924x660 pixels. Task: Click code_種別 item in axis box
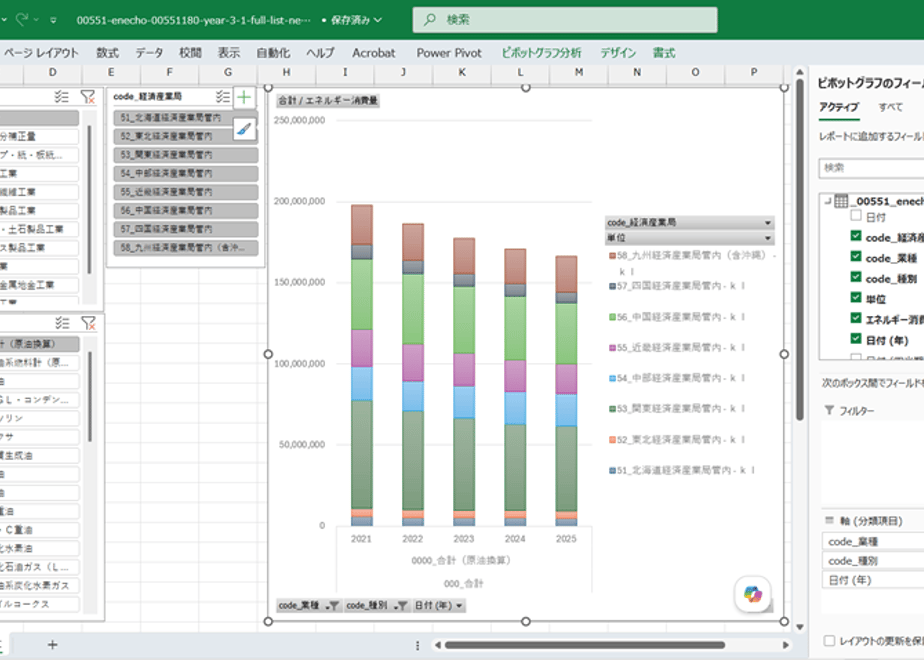[873, 561]
